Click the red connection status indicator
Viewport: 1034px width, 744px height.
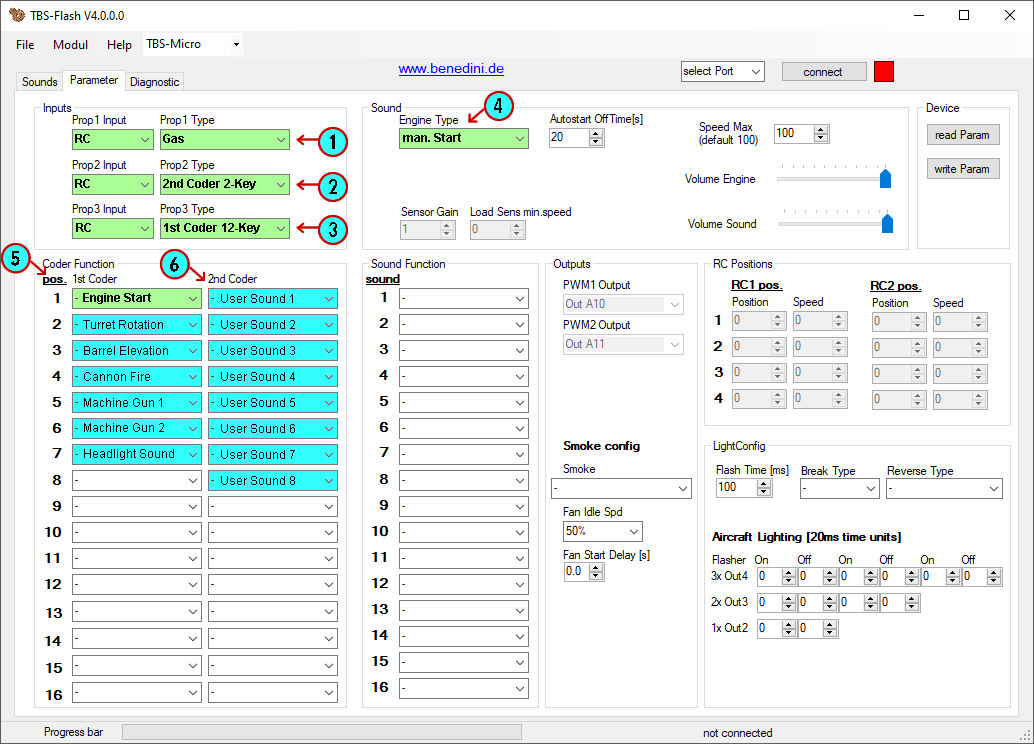(x=884, y=71)
